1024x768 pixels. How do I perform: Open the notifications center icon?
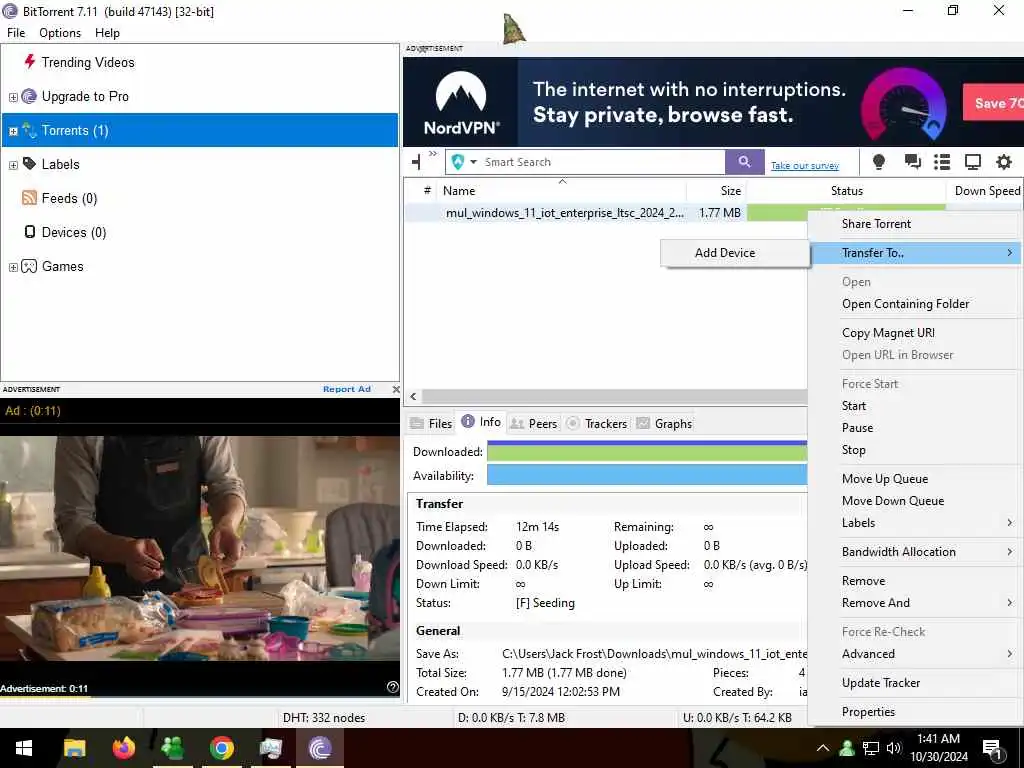(992, 749)
